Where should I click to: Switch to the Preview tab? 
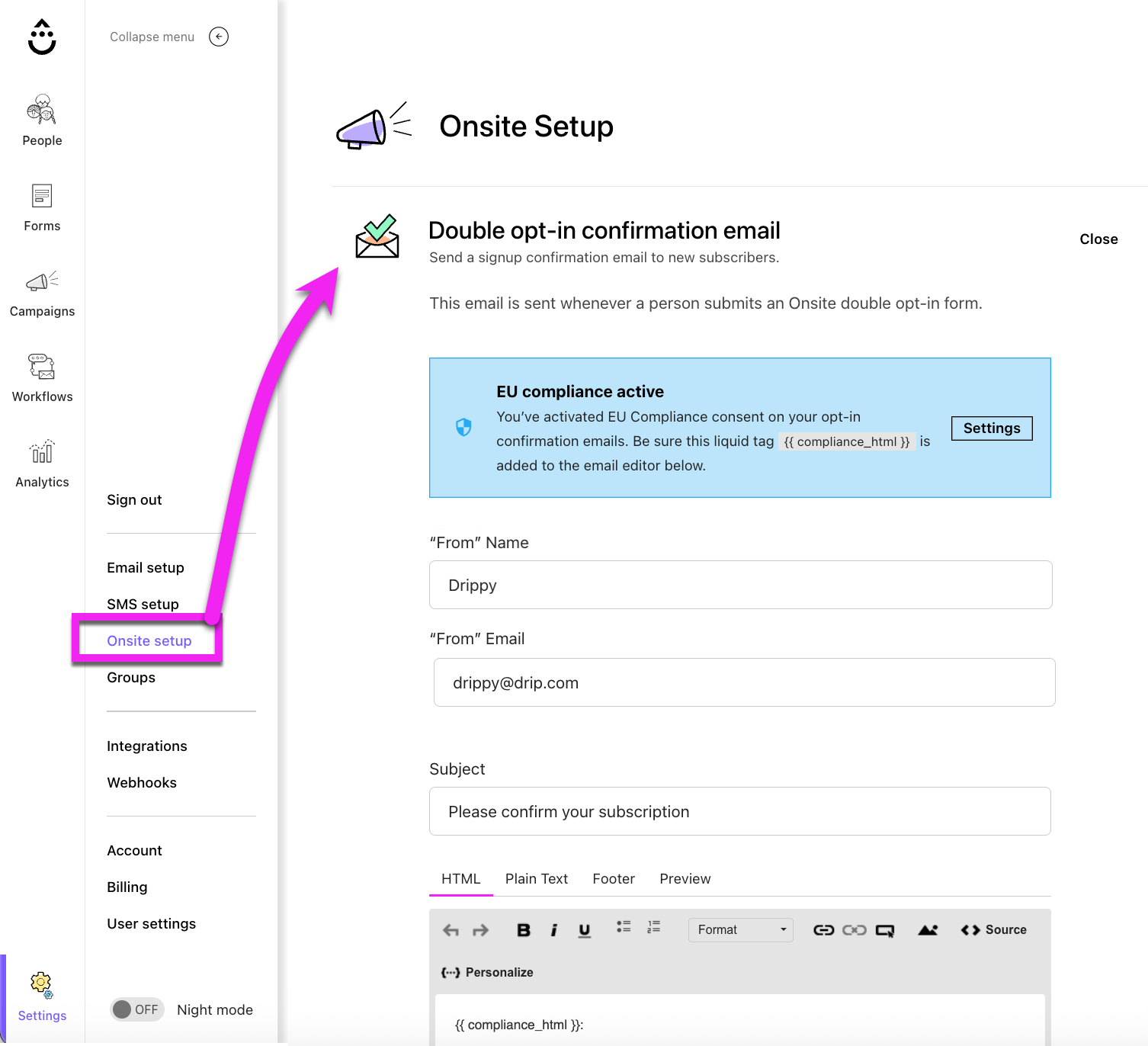coord(684,878)
